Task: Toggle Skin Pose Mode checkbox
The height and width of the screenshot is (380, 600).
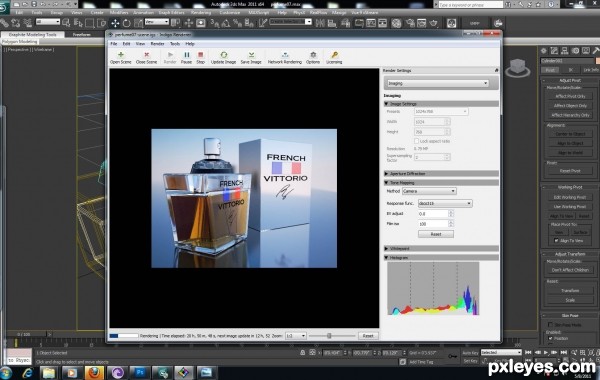Action: (x=550, y=325)
